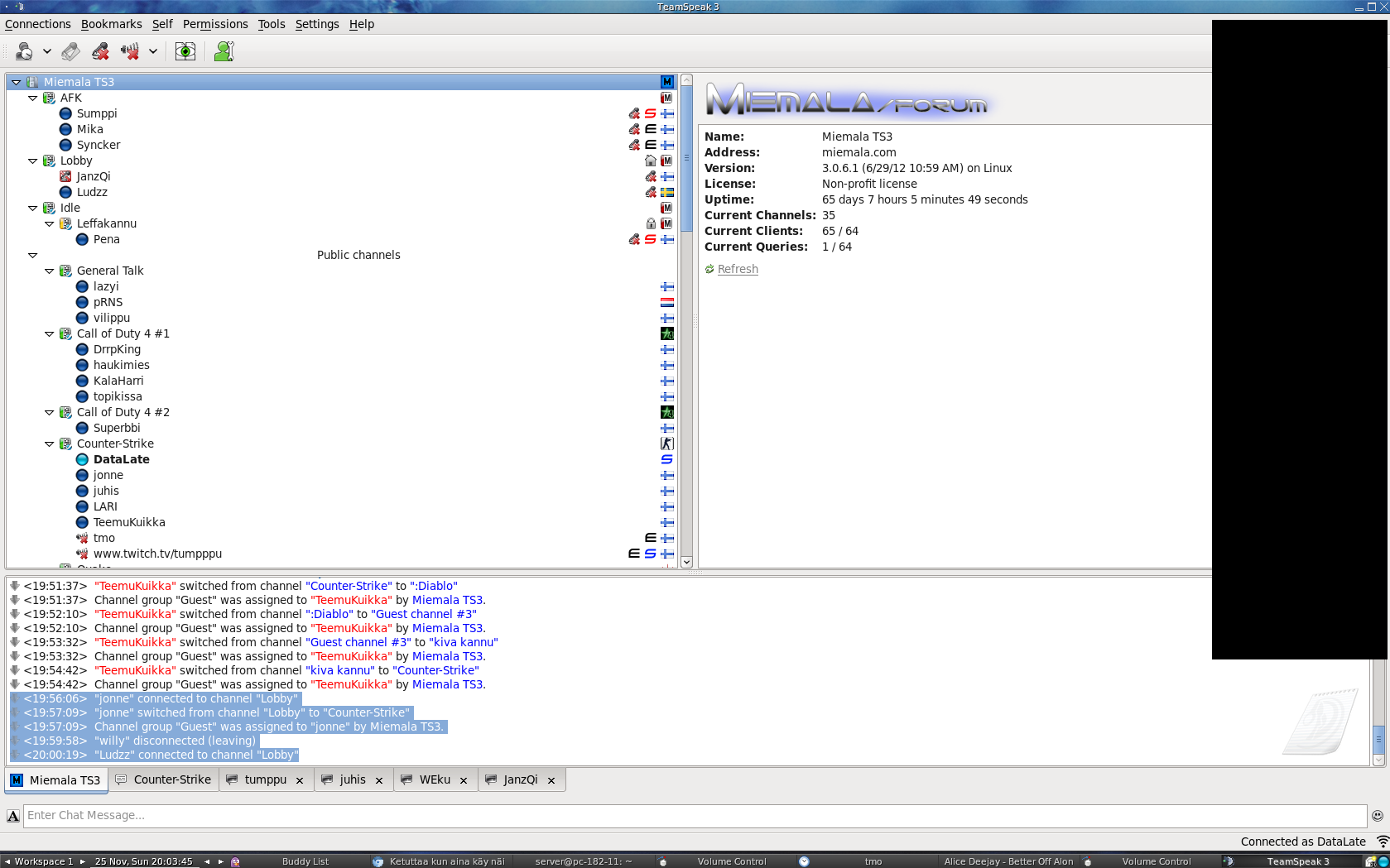Select user Syncker in AFK channel
1390x868 pixels.
pos(99,145)
